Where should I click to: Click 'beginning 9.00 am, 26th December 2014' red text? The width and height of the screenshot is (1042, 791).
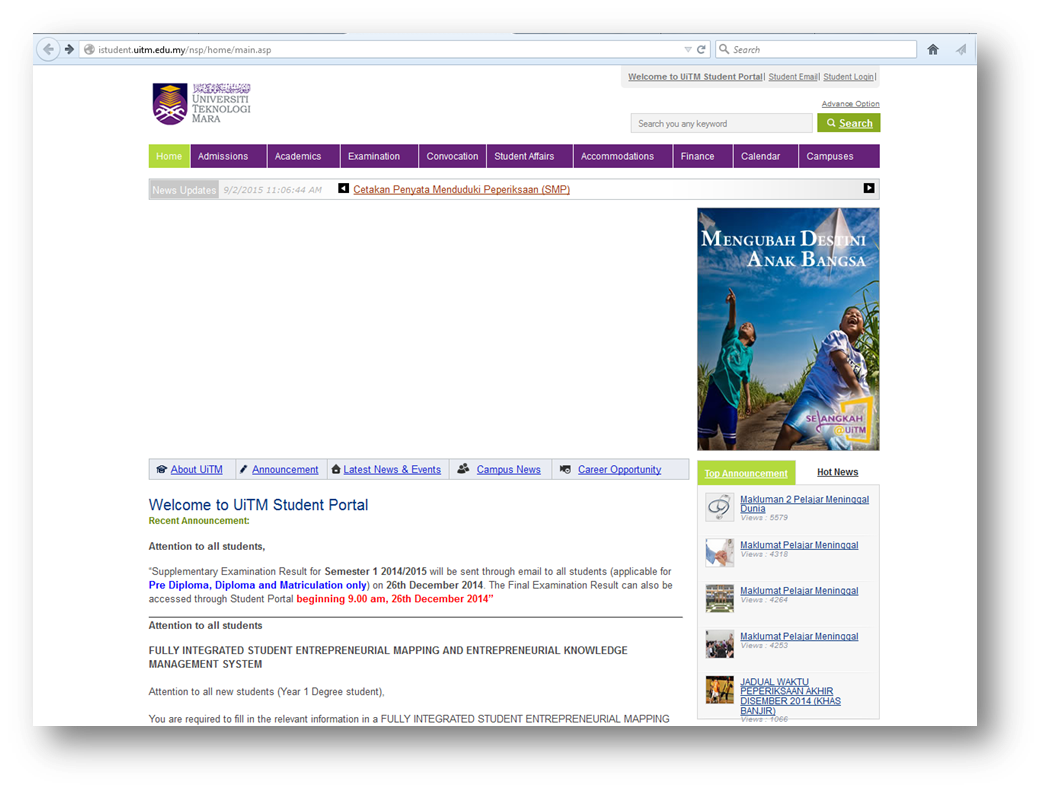click(x=395, y=599)
